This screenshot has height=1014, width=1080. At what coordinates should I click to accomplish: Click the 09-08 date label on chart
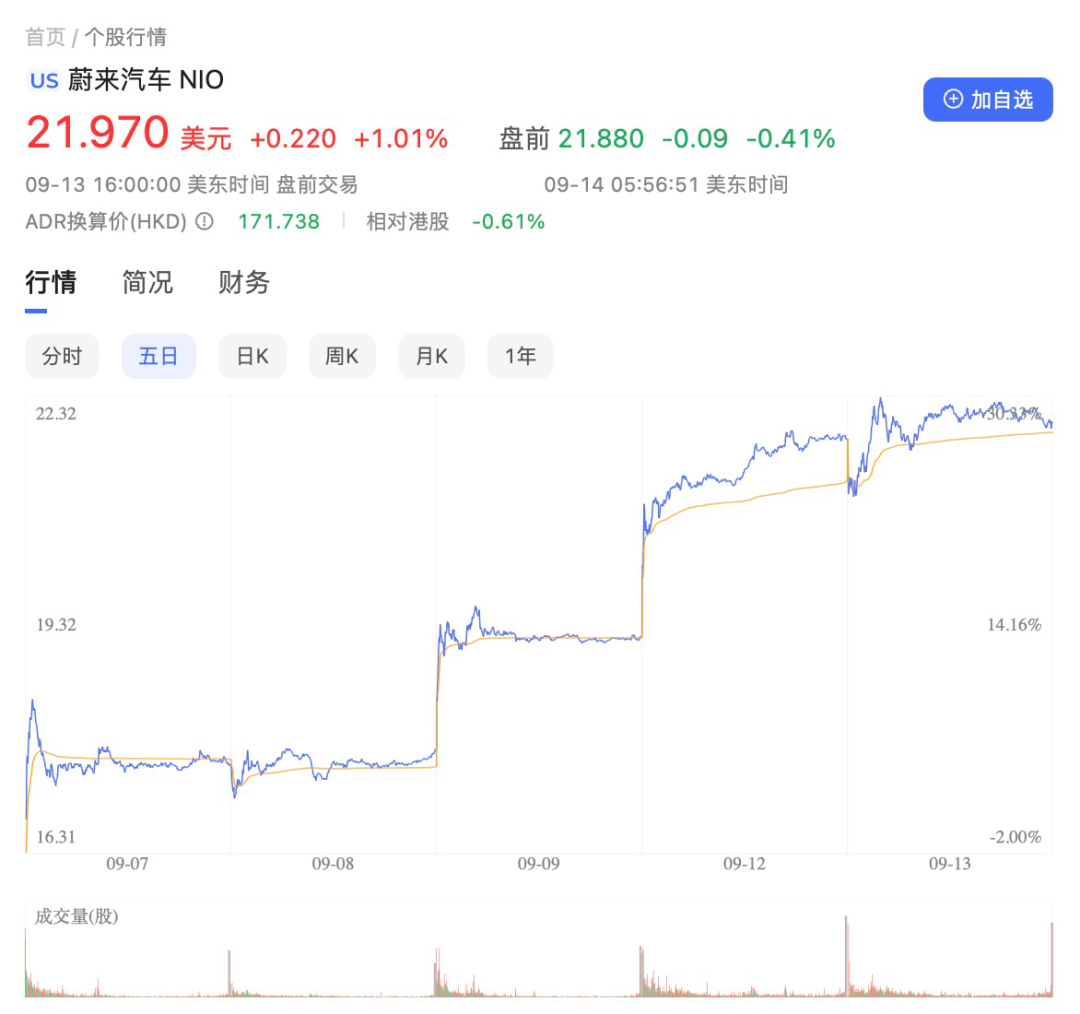[x=333, y=863]
